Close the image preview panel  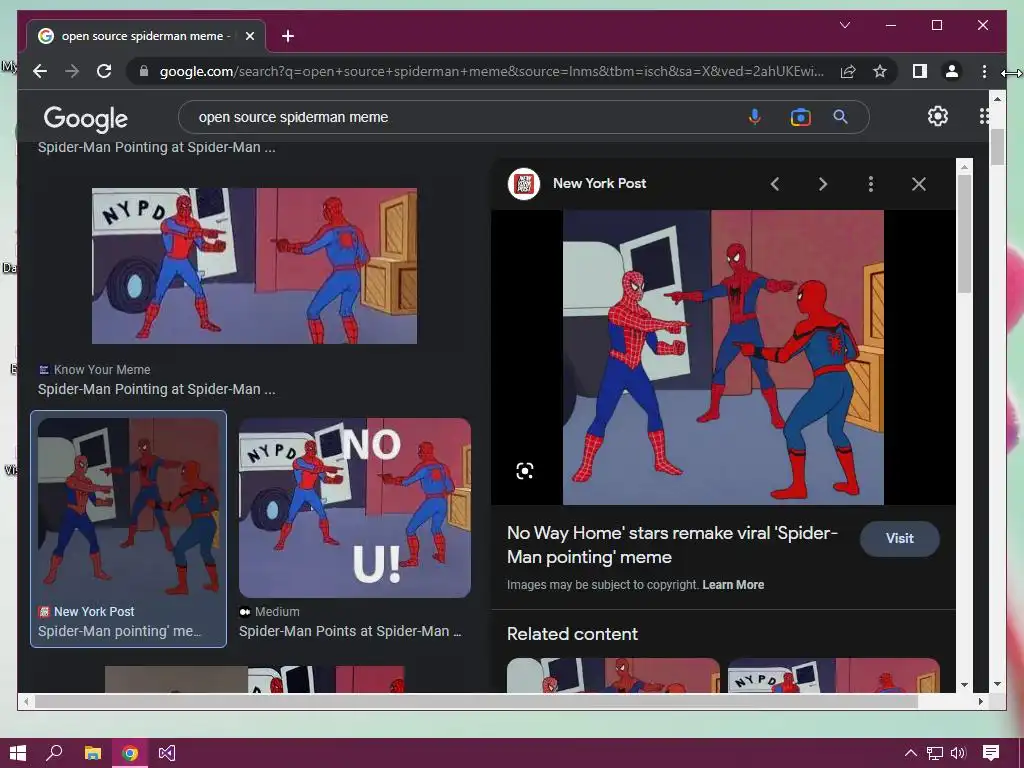click(919, 184)
